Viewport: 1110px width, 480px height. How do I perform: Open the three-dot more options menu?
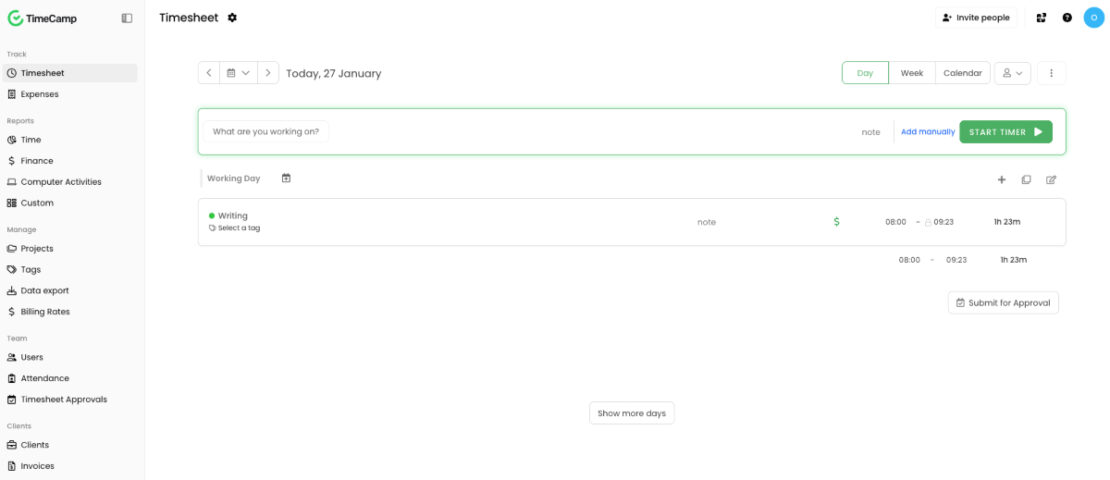(x=1051, y=73)
